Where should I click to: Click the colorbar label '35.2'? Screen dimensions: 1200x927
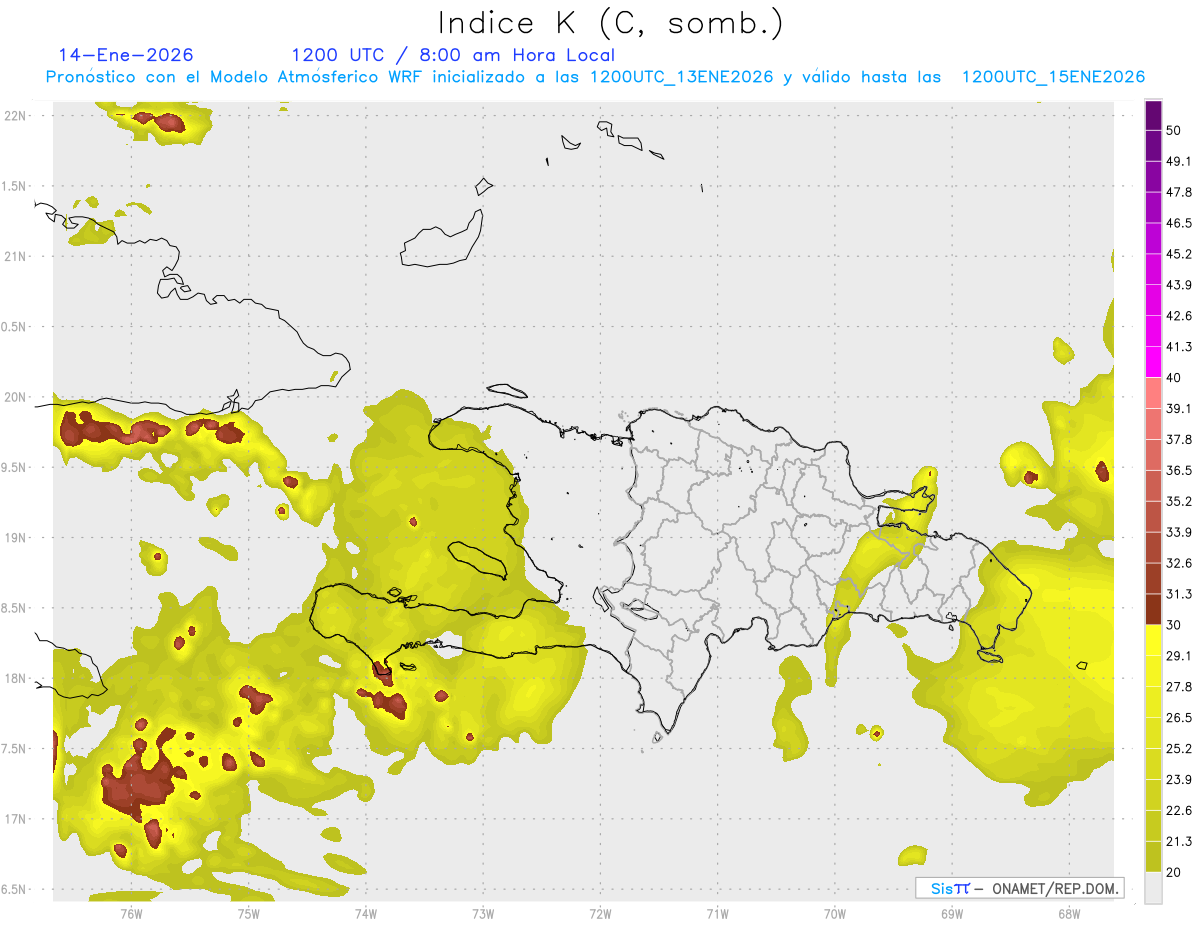click(x=1179, y=501)
